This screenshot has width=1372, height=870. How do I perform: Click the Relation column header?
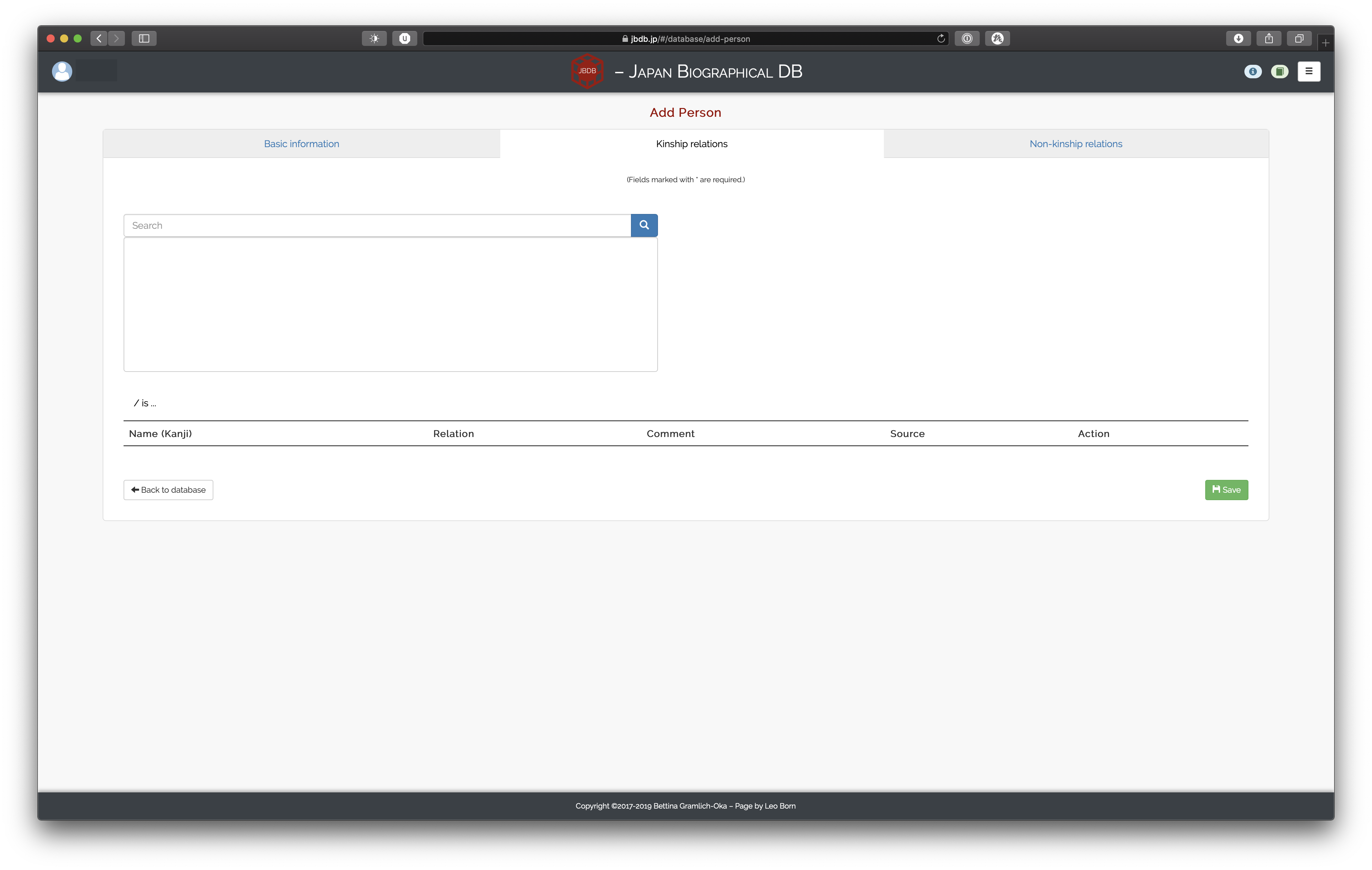click(453, 434)
